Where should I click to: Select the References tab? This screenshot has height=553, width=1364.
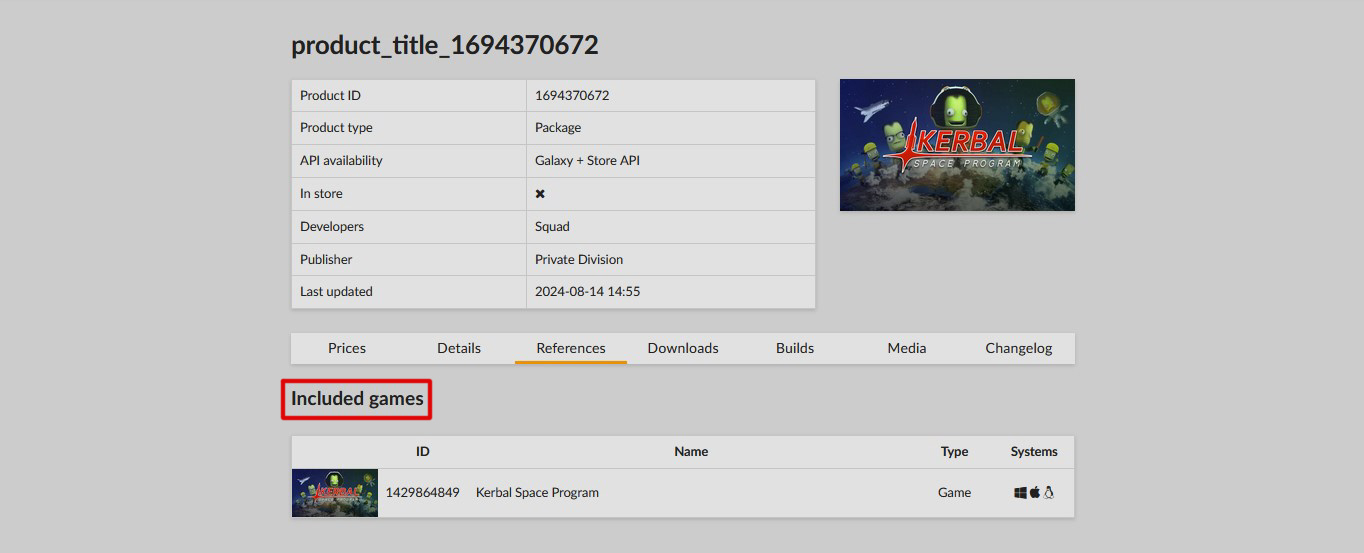(x=571, y=348)
